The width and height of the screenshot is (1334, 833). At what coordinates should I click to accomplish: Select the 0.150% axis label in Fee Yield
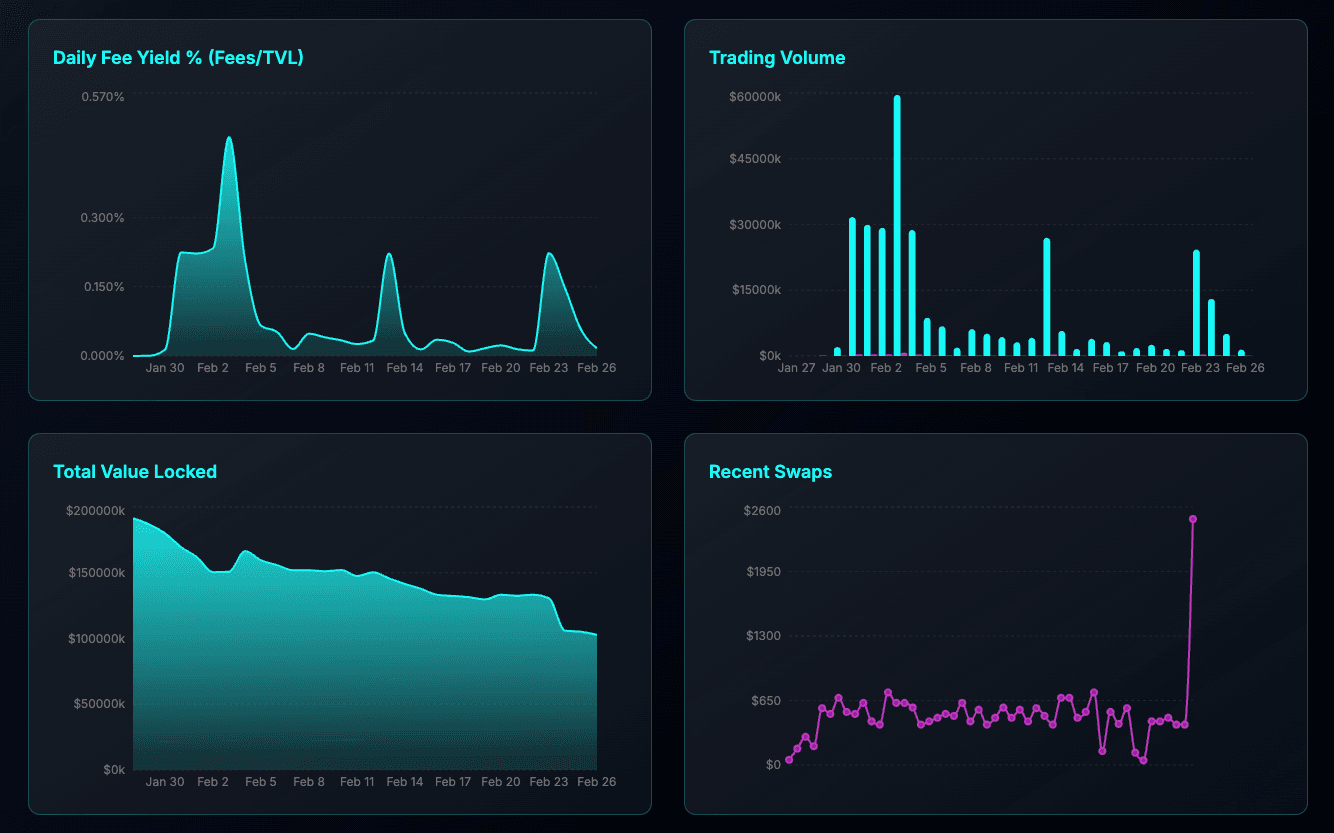point(103,287)
